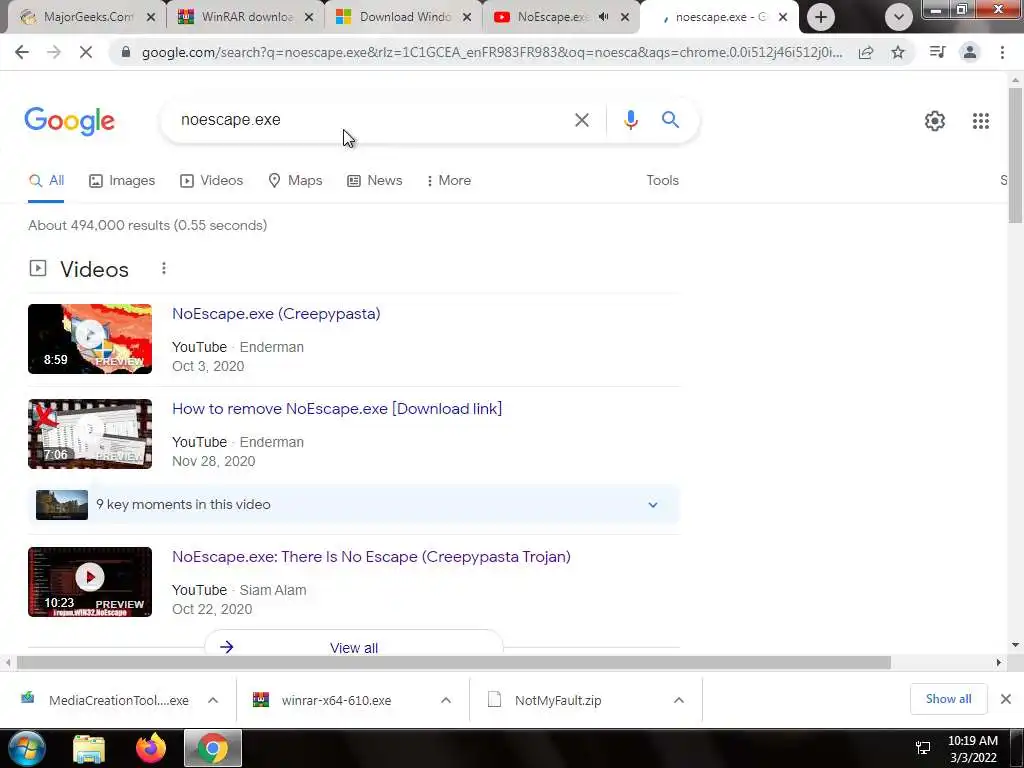Play the 10:23 video thumbnail
1024x768 pixels.
[90, 582]
